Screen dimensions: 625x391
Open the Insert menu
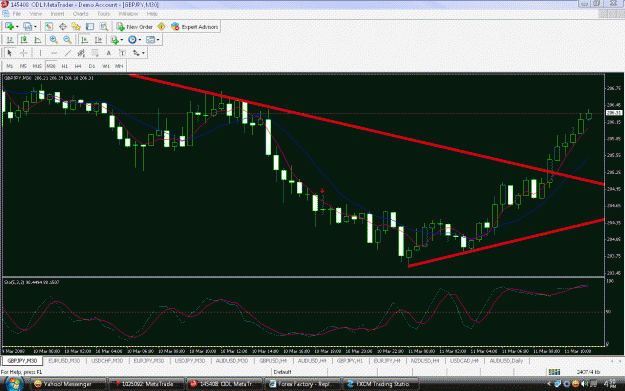click(57, 14)
